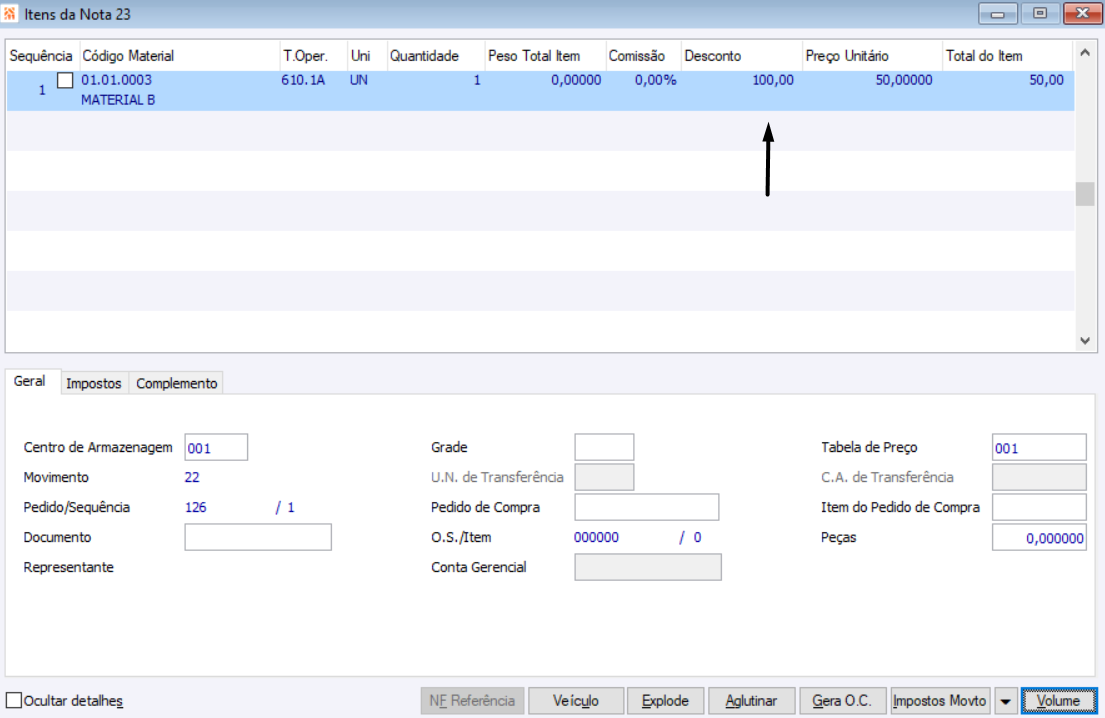Click the U.N. de Transferência field
This screenshot has height=718, width=1105.
[x=604, y=478]
